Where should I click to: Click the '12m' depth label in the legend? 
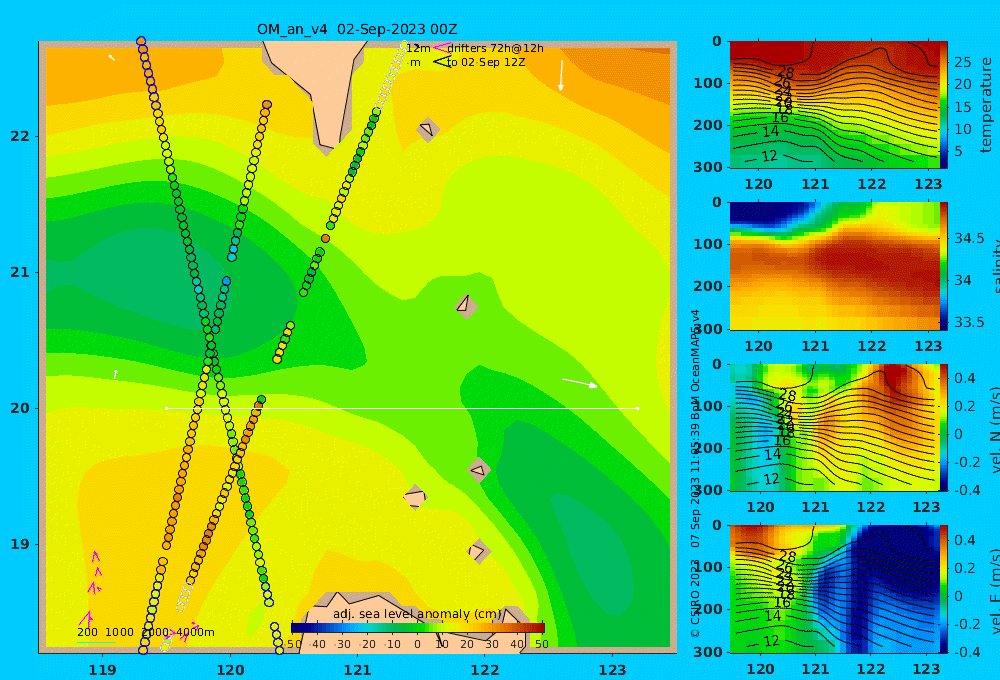418,48
